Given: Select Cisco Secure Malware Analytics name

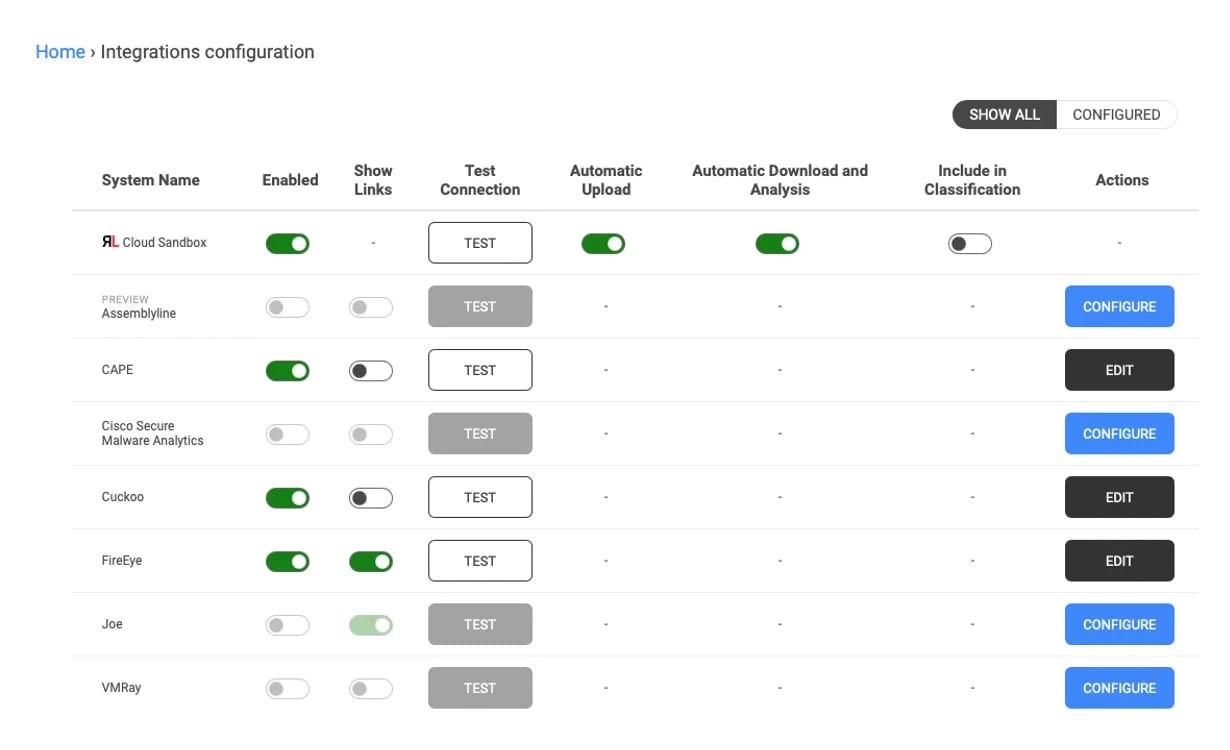Looking at the screenshot, I should tap(152, 433).
